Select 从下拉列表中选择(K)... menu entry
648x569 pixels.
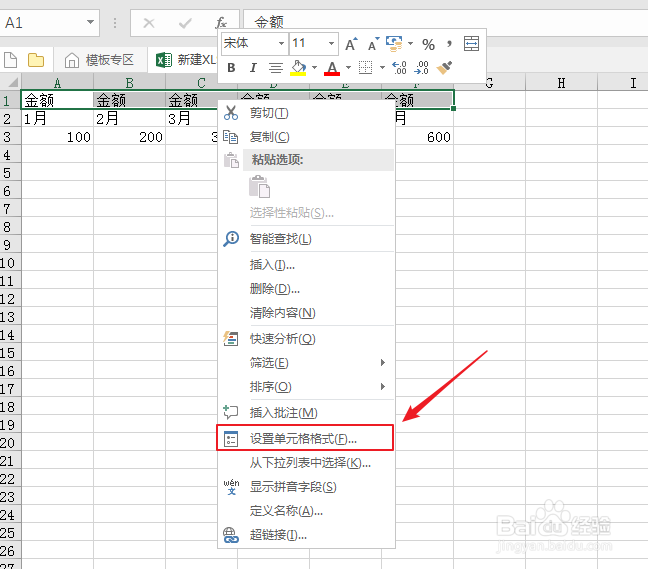(x=306, y=462)
